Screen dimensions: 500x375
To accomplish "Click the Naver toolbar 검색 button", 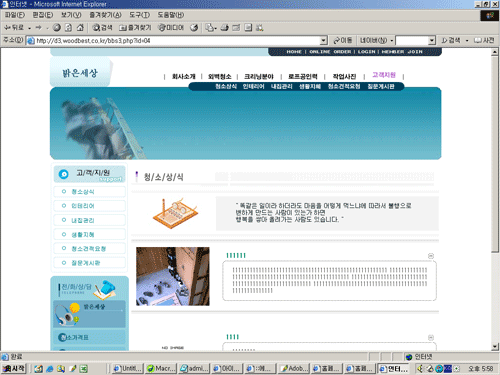I will [x=451, y=40].
